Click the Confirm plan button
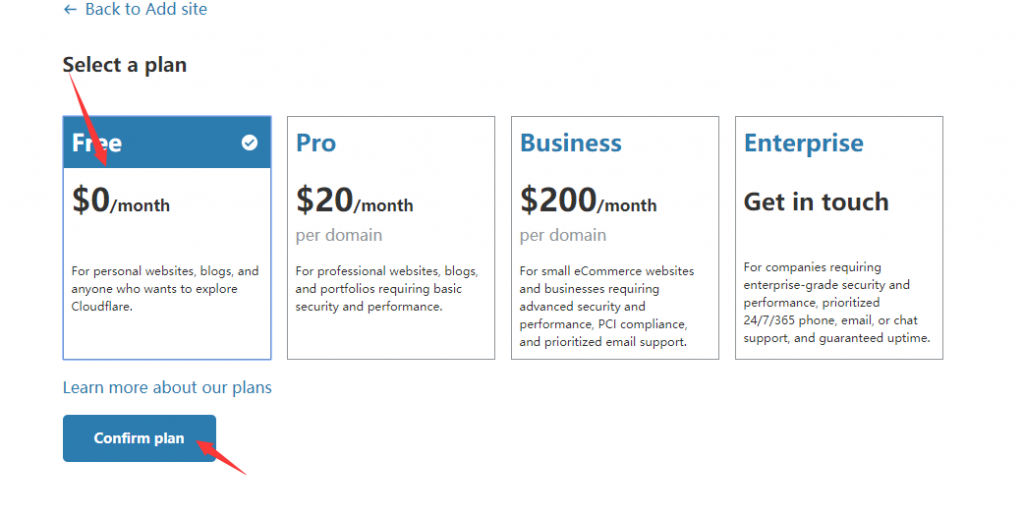1024x518 pixels. (139, 438)
